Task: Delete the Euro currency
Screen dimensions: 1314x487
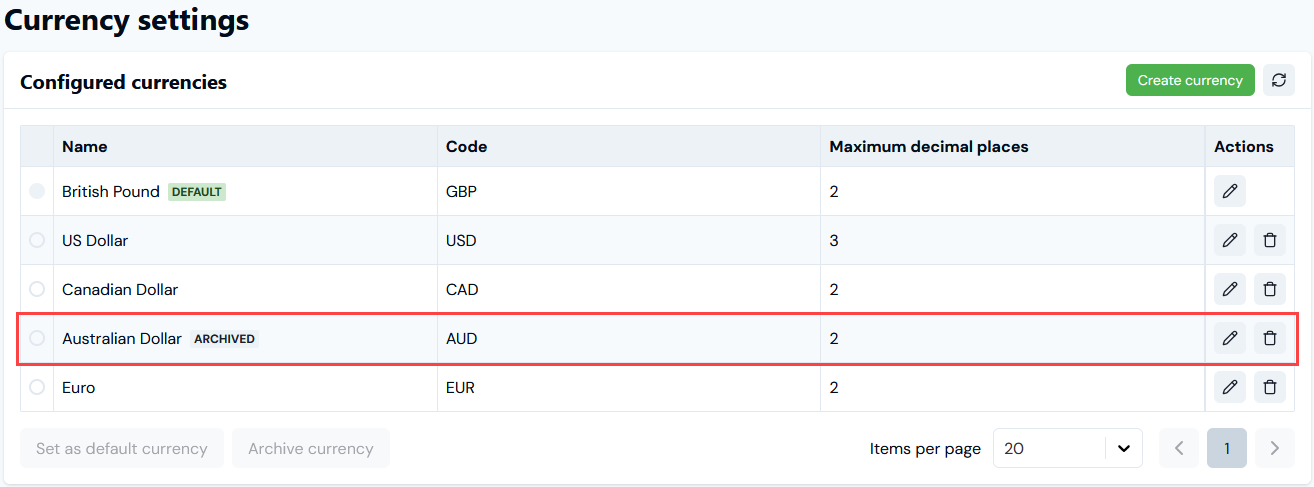Action: coord(1270,387)
